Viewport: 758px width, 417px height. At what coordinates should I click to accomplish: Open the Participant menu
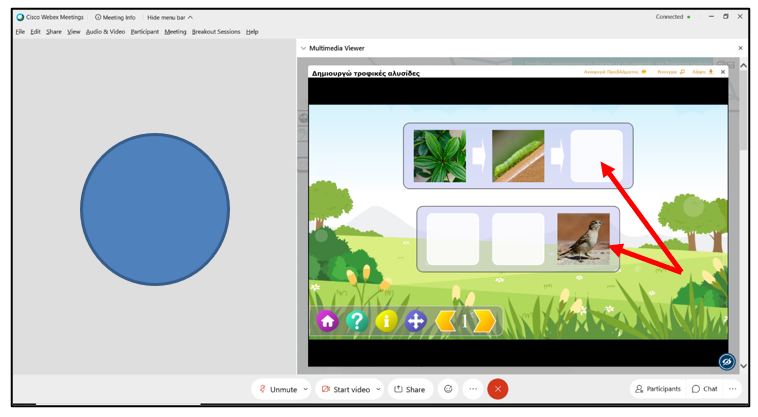click(x=145, y=32)
